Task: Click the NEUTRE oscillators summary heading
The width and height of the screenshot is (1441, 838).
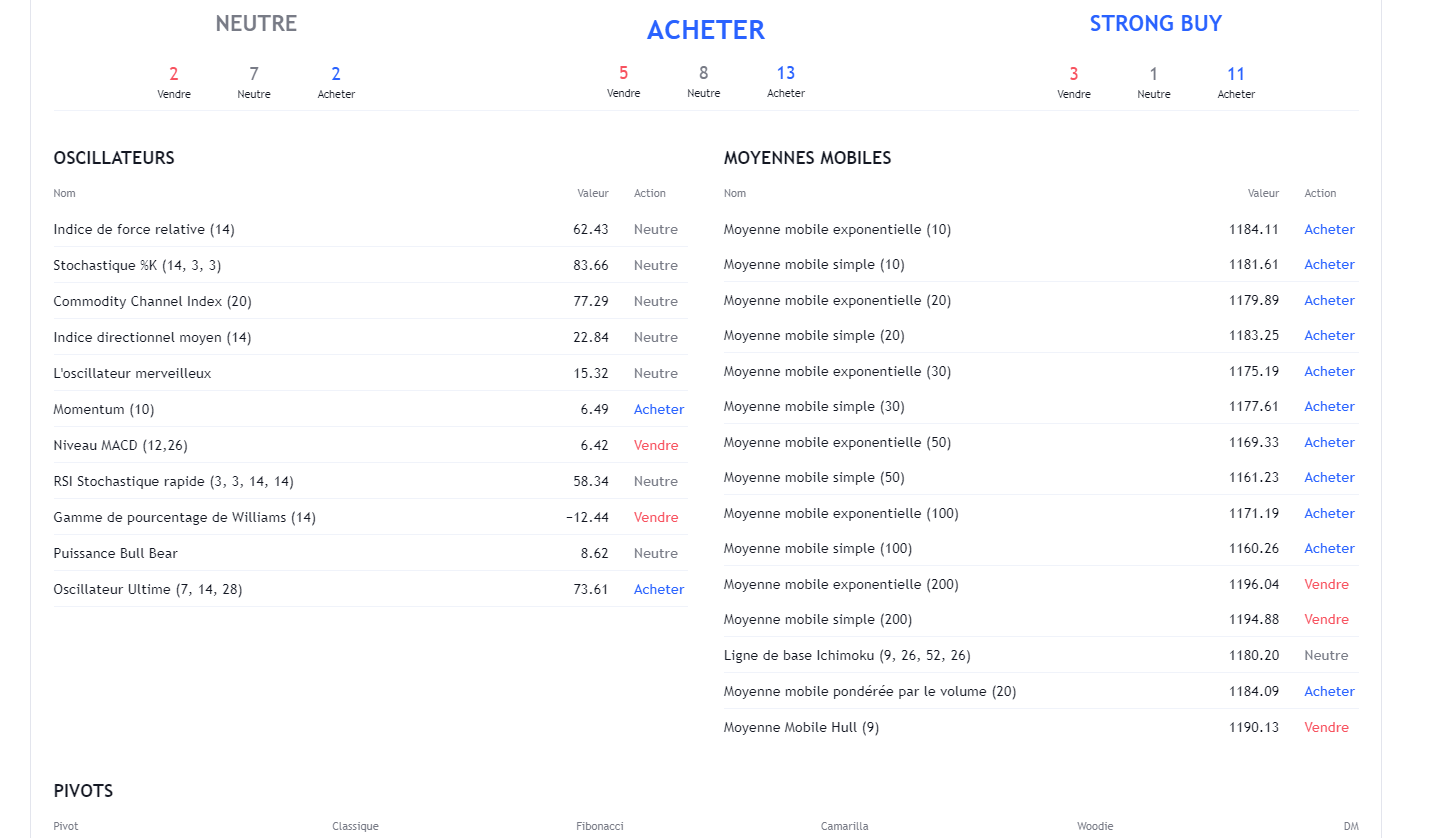Action: pos(256,24)
